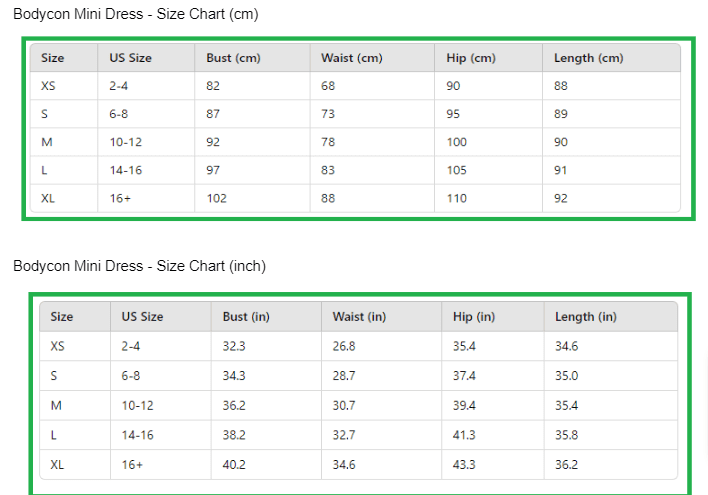
Task: Click the waist value 26.8 cell
Action: point(344,346)
